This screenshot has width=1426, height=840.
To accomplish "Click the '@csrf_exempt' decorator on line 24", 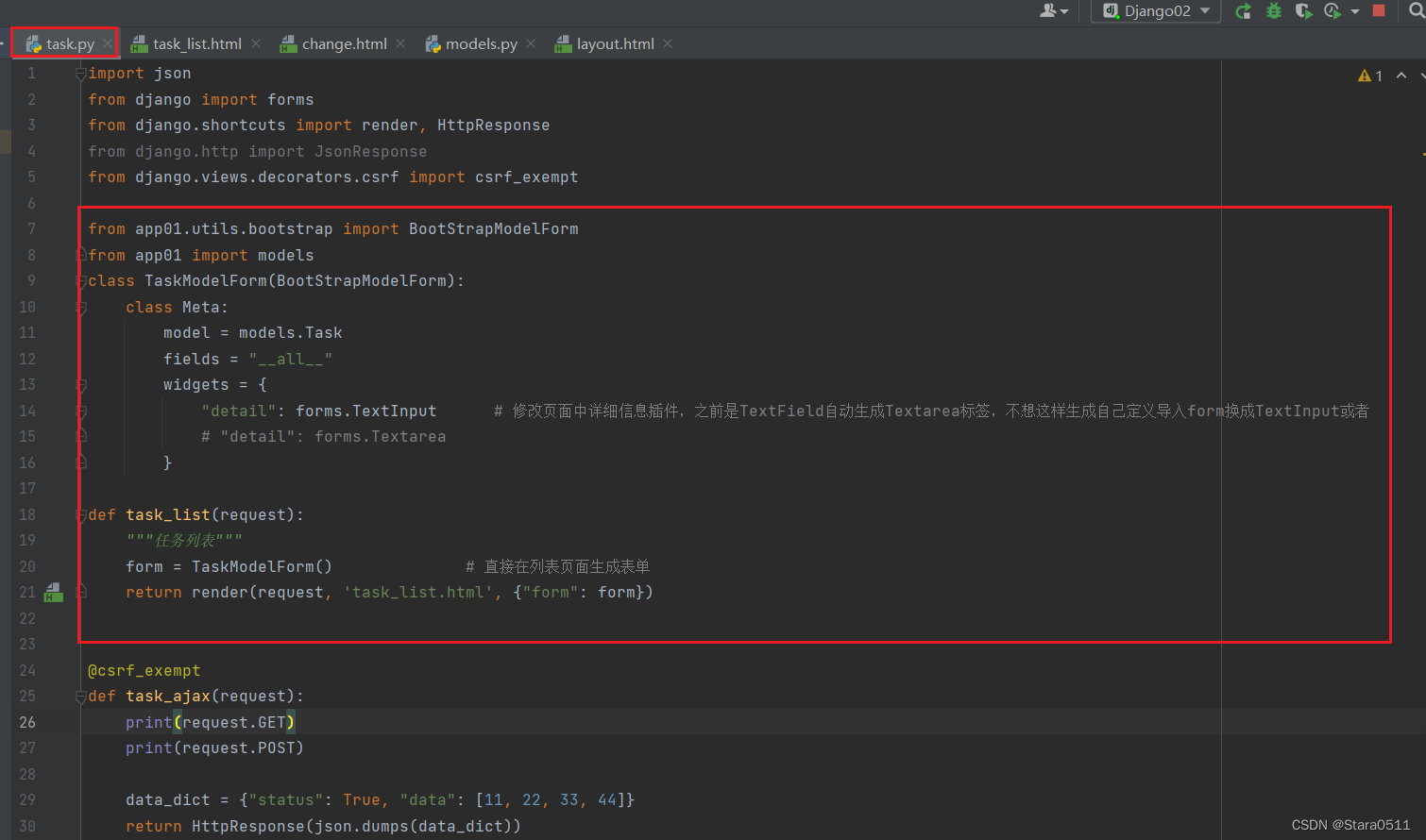I will click(x=144, y=671).
